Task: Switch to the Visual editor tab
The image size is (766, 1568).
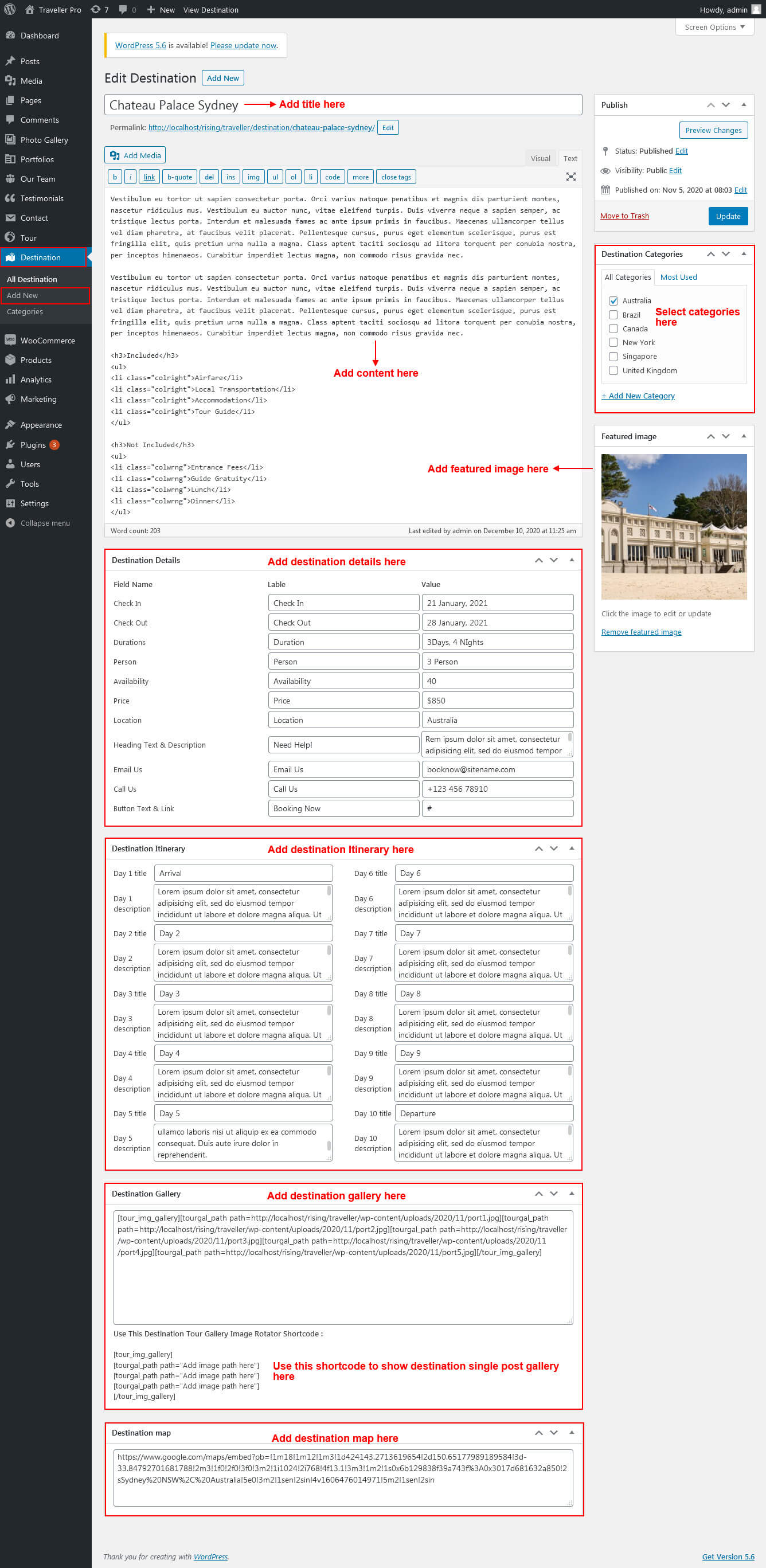Action: pyautogui.click(x=540, y=158)
